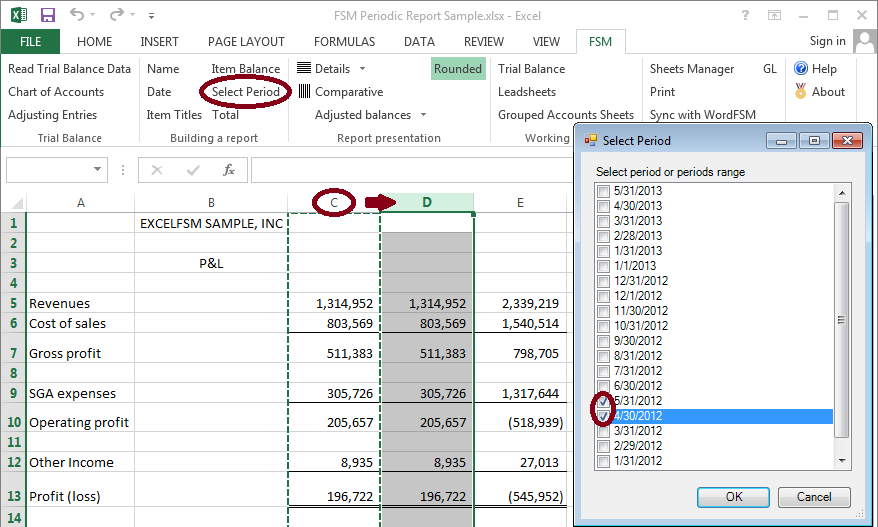Open the Excel application icon menu
The width and height of the screenshot is (878, 527).
tap(18, 15)
